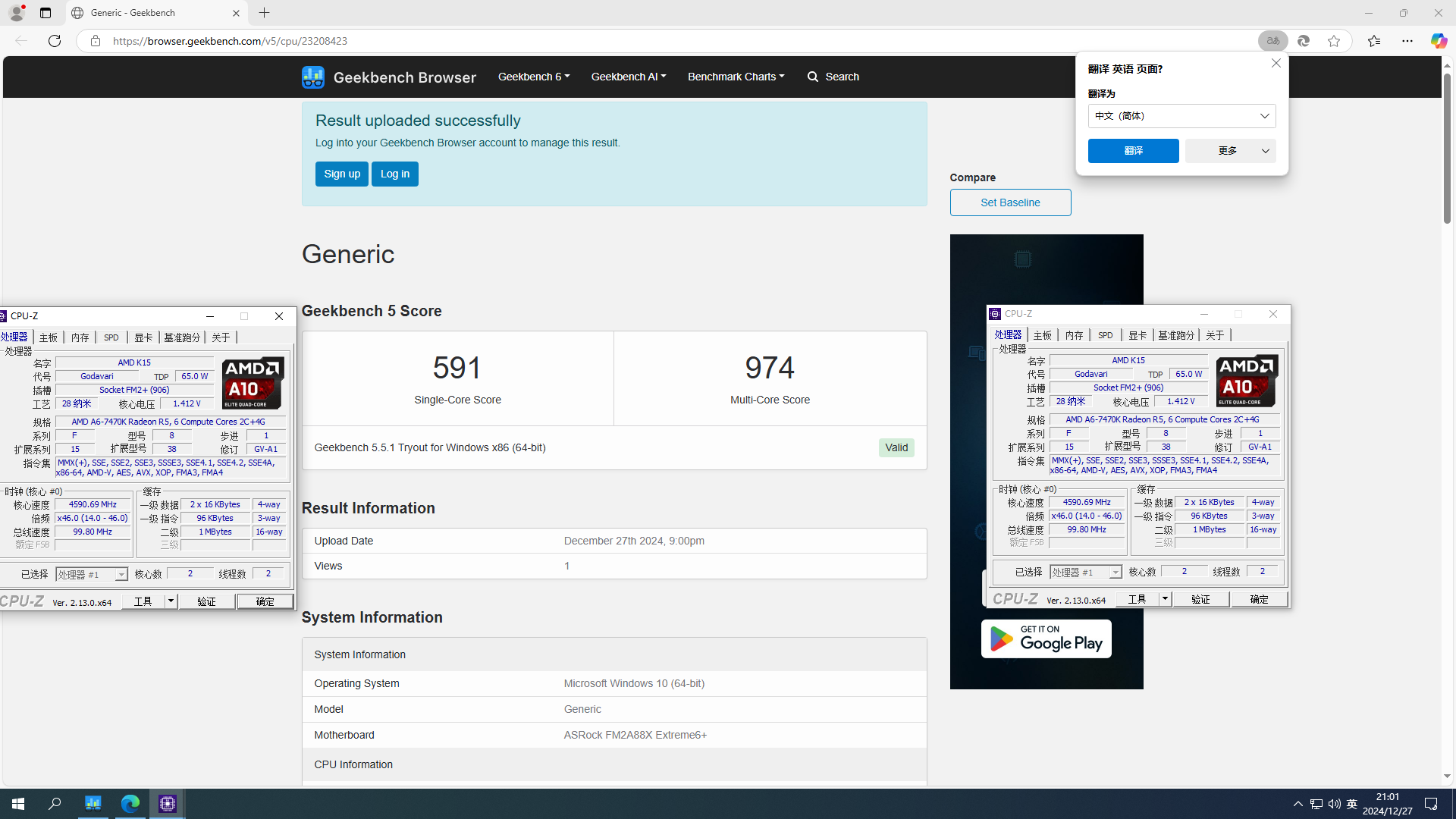Open Copilot sidebar icon

click(1439, 41)
